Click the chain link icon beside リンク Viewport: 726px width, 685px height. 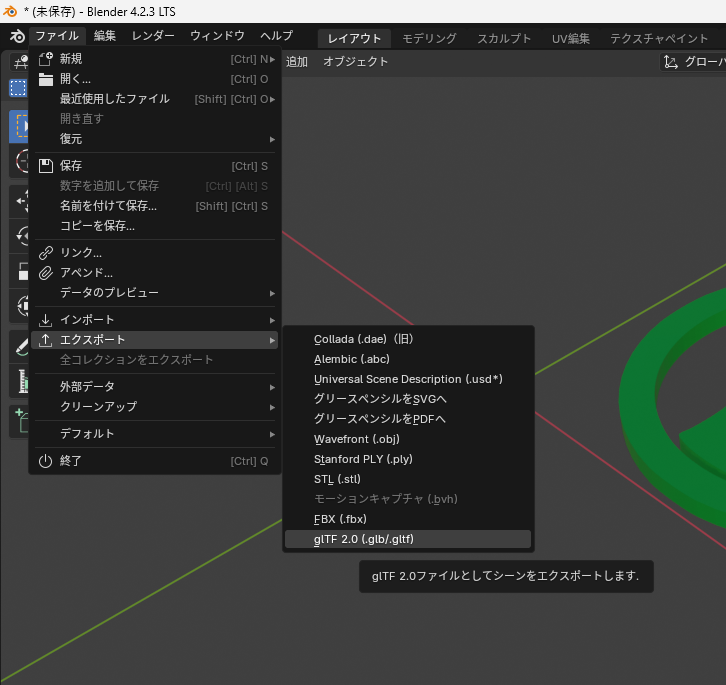point(45,253)
